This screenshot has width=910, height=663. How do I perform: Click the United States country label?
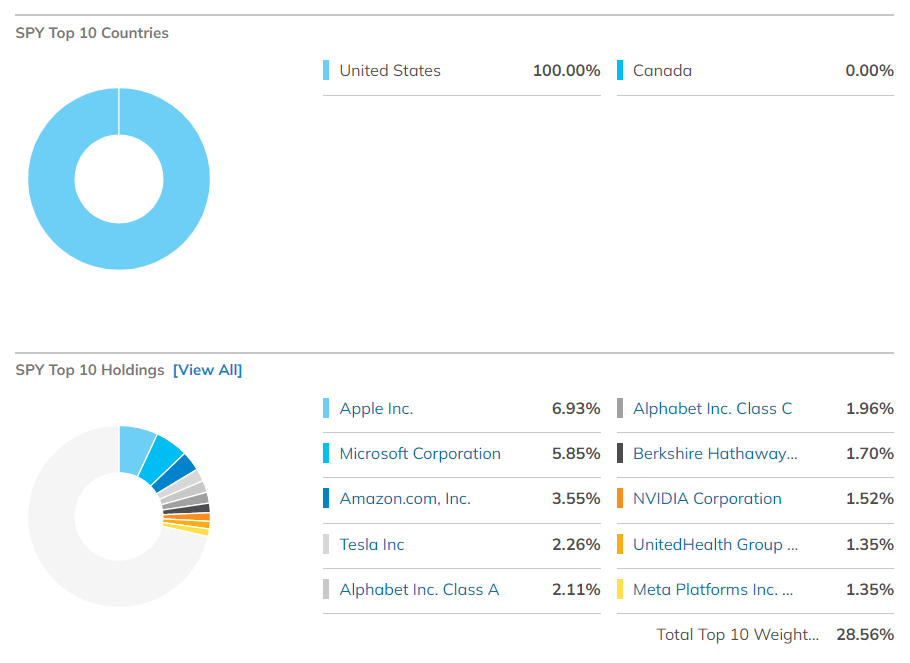coord(390,71)
